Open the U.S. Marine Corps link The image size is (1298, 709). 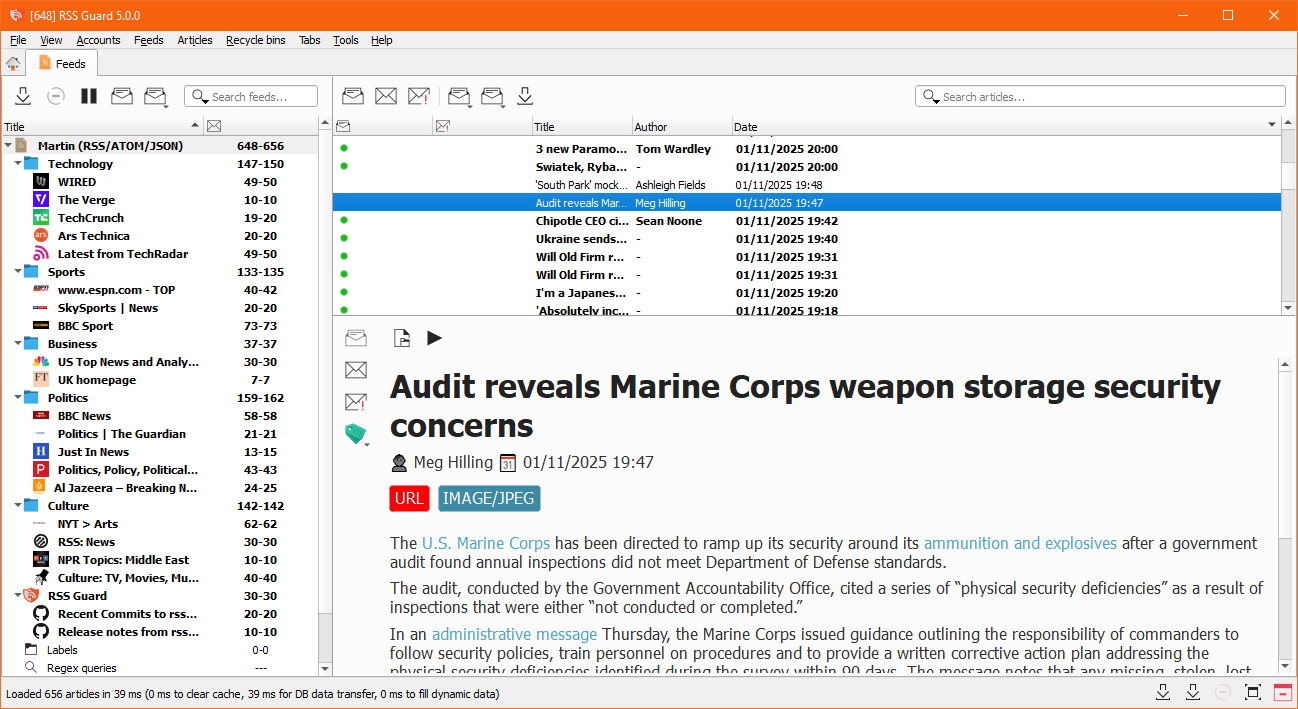click(x=486, y=543)
